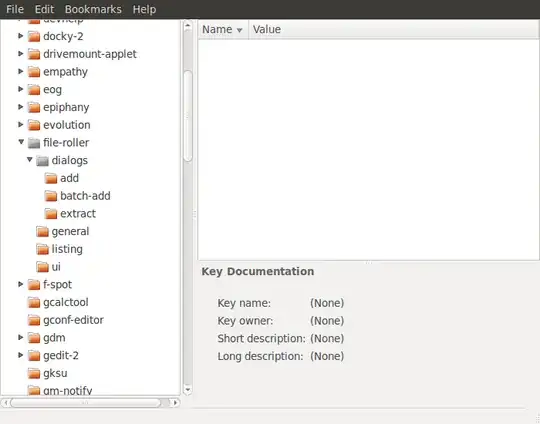Open the Edit menu

coord(44,9)
